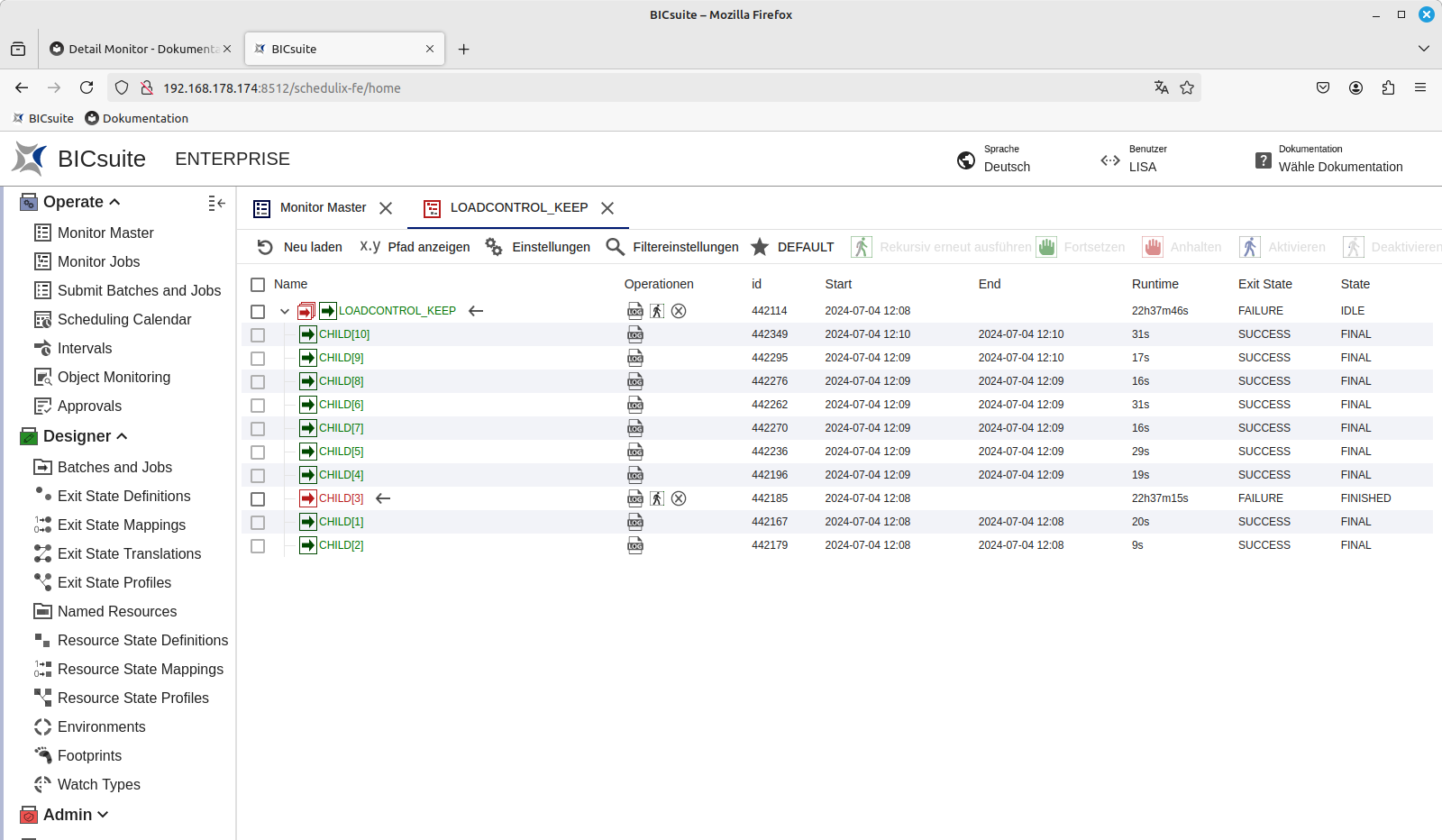
Task: Open the Sprache language dropdown
Action: [x=1006, y=167]
